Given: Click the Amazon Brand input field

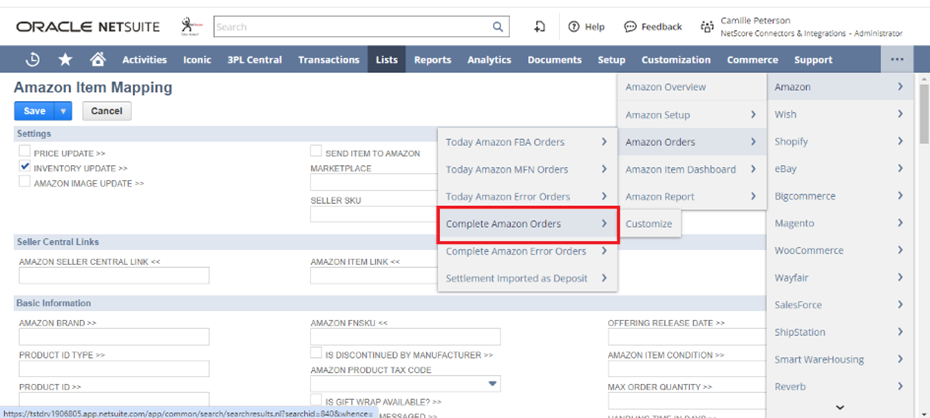Looking at the screenshot, I should (114, 337).
